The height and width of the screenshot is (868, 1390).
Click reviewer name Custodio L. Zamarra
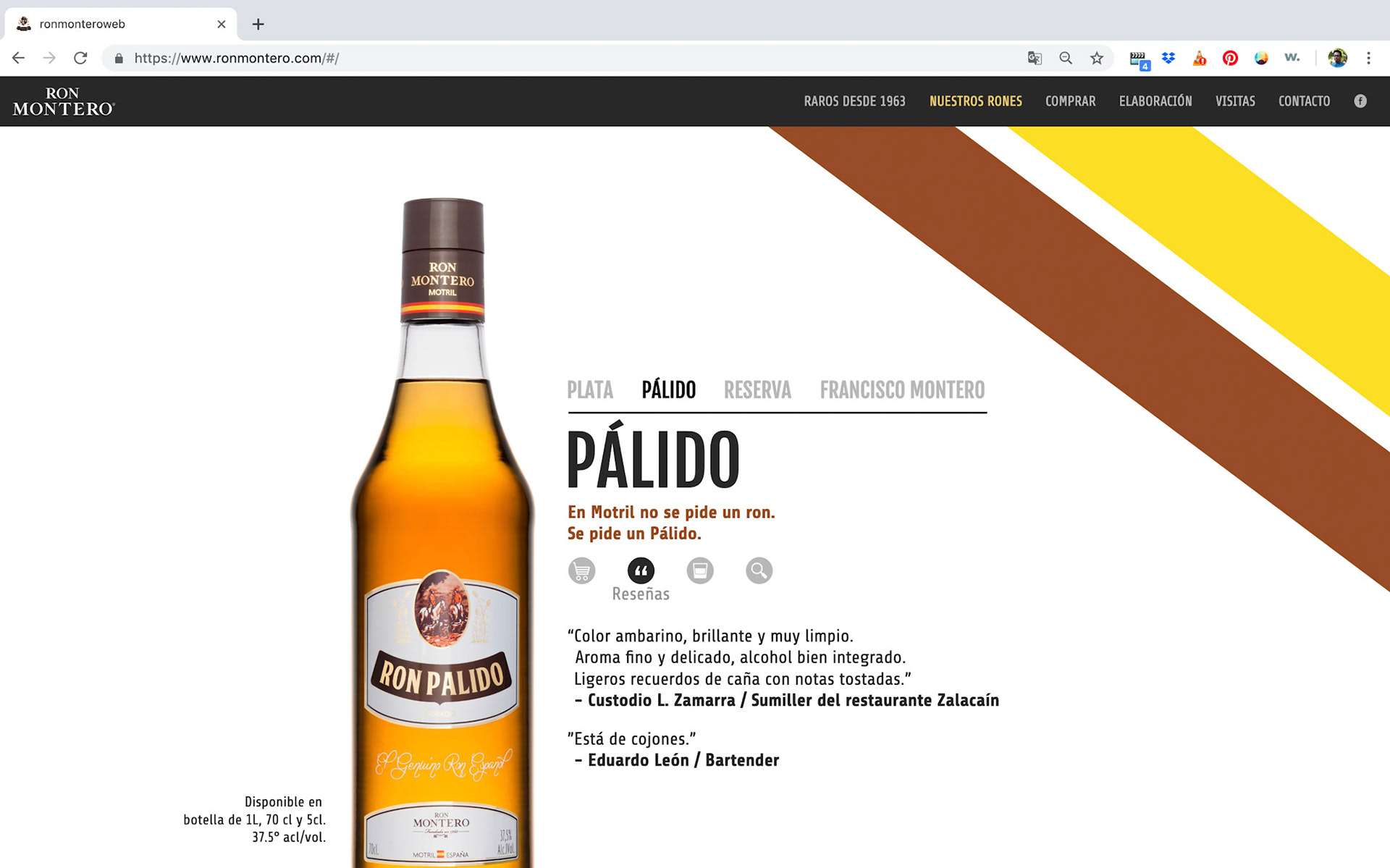(661, 700)
